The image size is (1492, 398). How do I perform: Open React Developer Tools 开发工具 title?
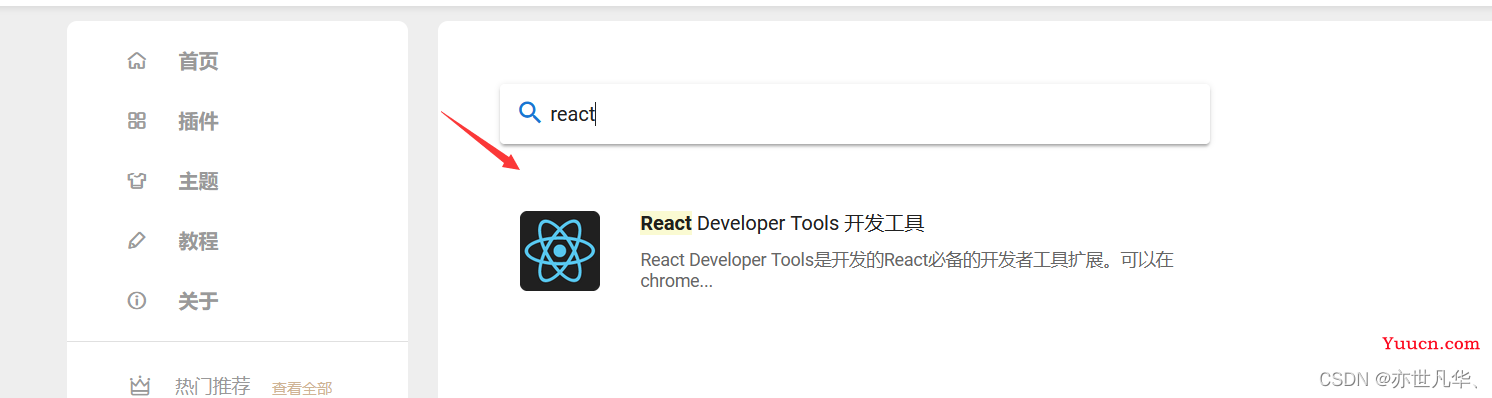pyautogui.click(x=782, y=223)
